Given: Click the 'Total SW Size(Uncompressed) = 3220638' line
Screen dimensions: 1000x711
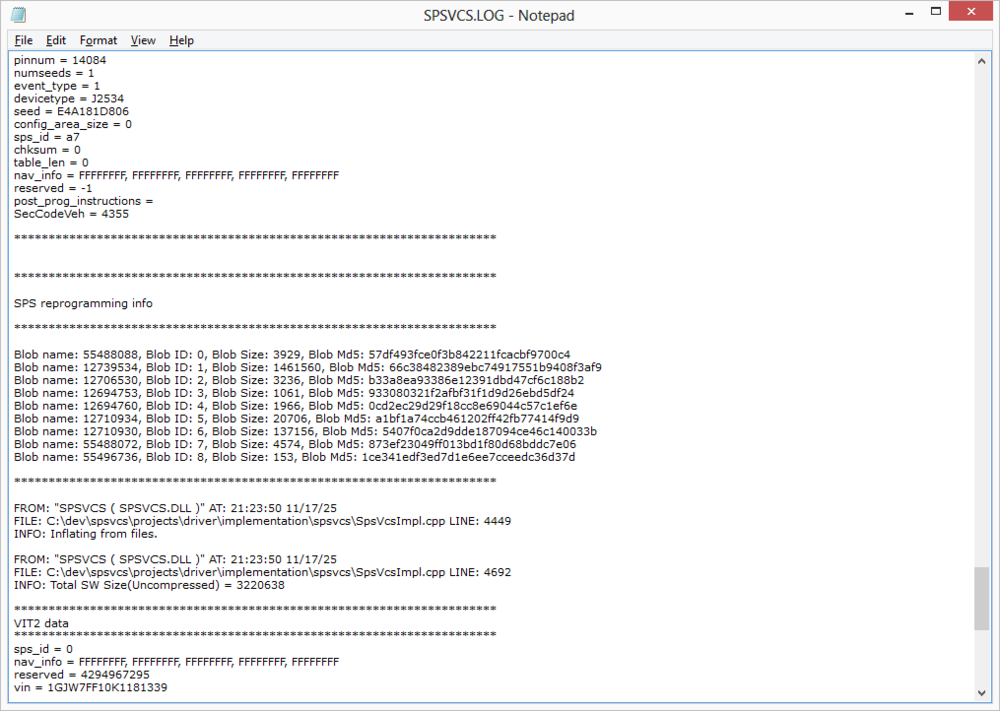Looking at the screenshot, I should (x=149, y=585).
